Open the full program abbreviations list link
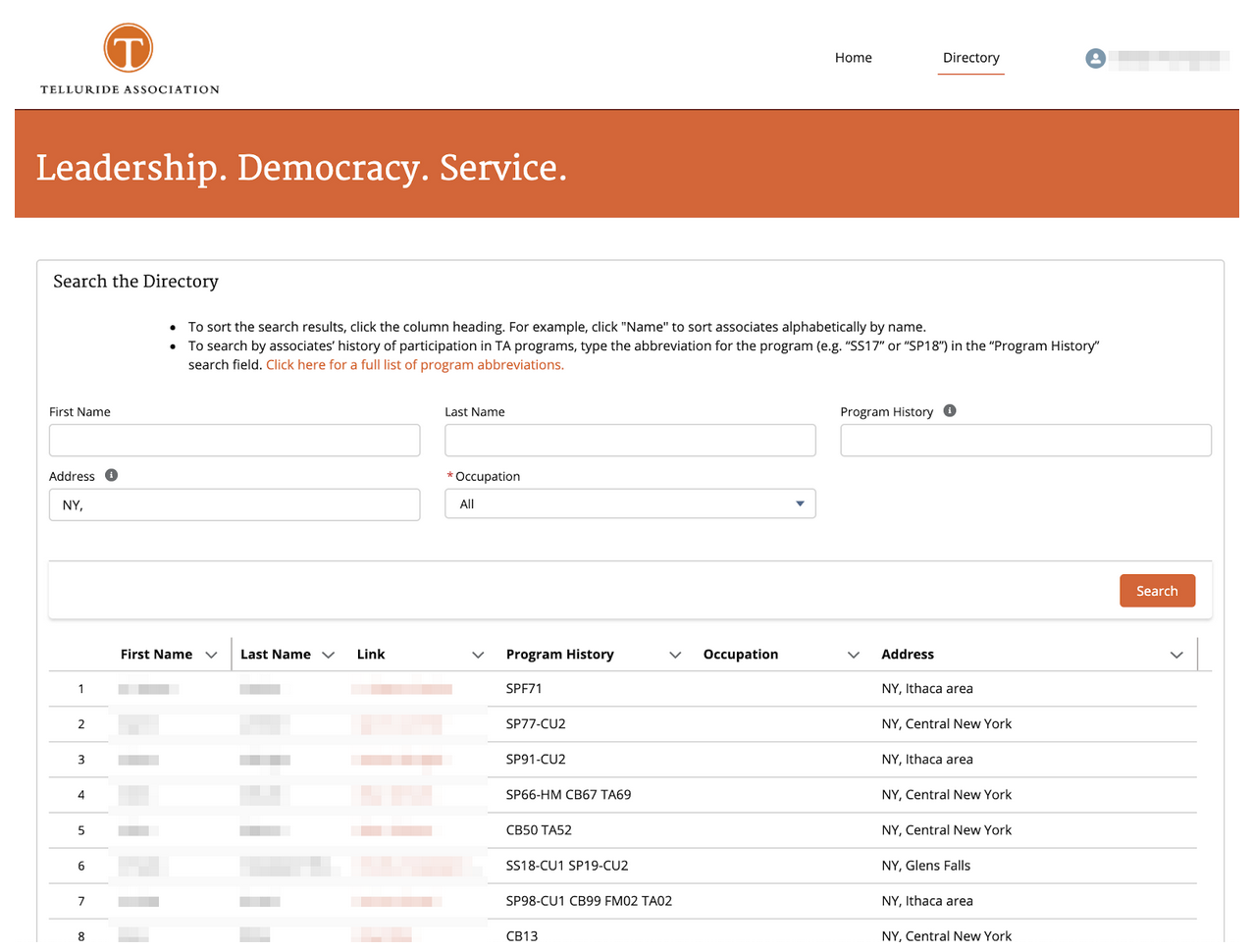1253x952 pixels. [414, 365]
